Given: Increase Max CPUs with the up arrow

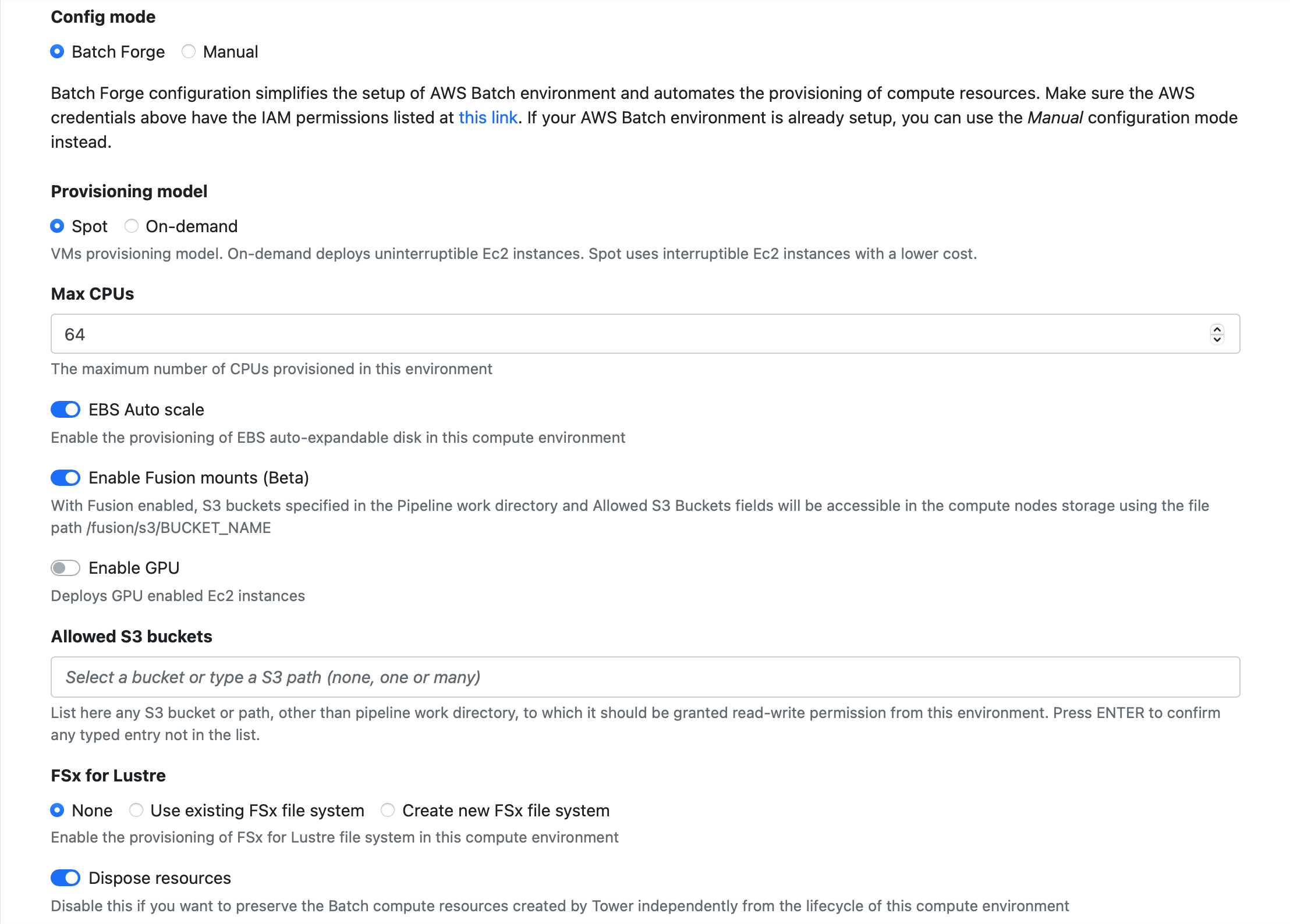Looking at the screenshot, I should pyautogui.click(x=1217, y=329).
